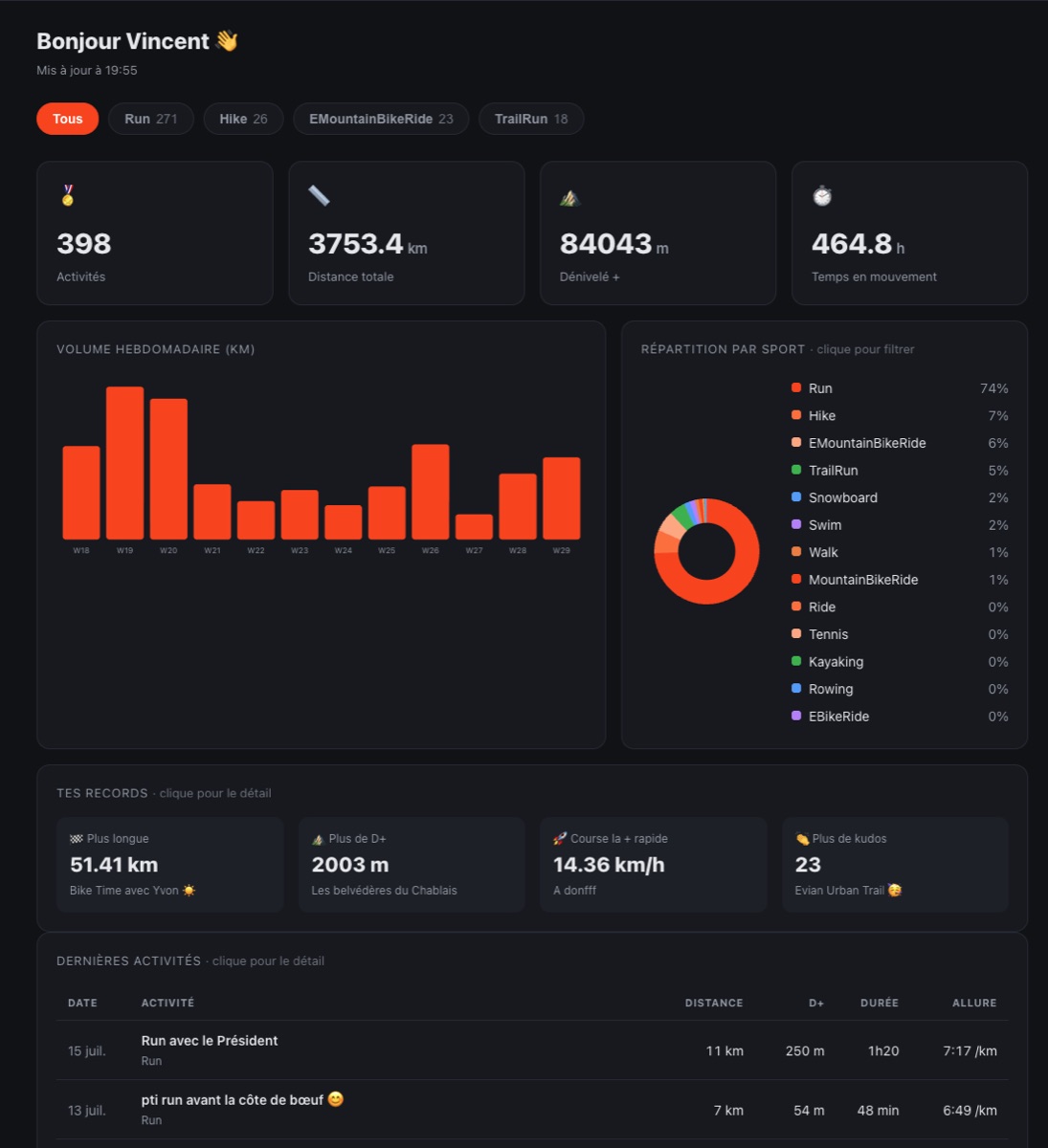Screen dimensions: 1048x1148
Task: Filter by Walk in the sport legend
Action: click(x=900, y=552)
